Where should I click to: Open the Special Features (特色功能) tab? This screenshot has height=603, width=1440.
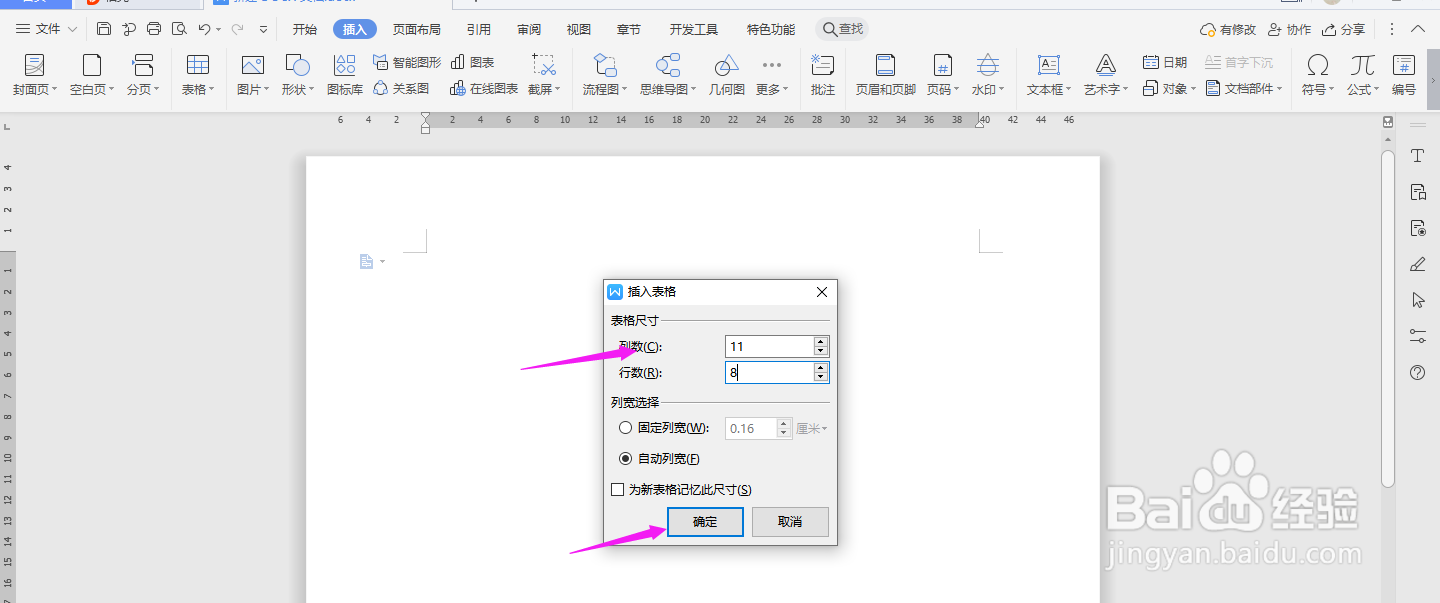771,30
